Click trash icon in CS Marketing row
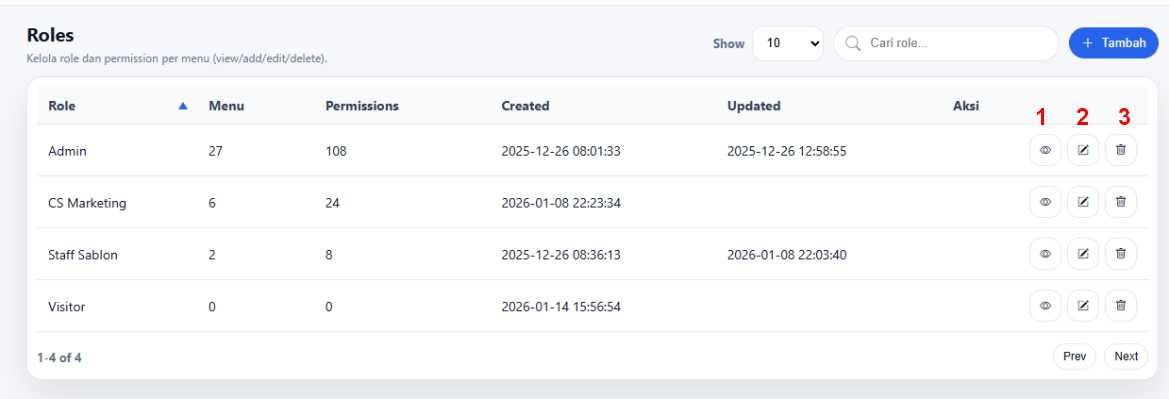Viewport: 1169px width, 399px height. (1121, 201)
